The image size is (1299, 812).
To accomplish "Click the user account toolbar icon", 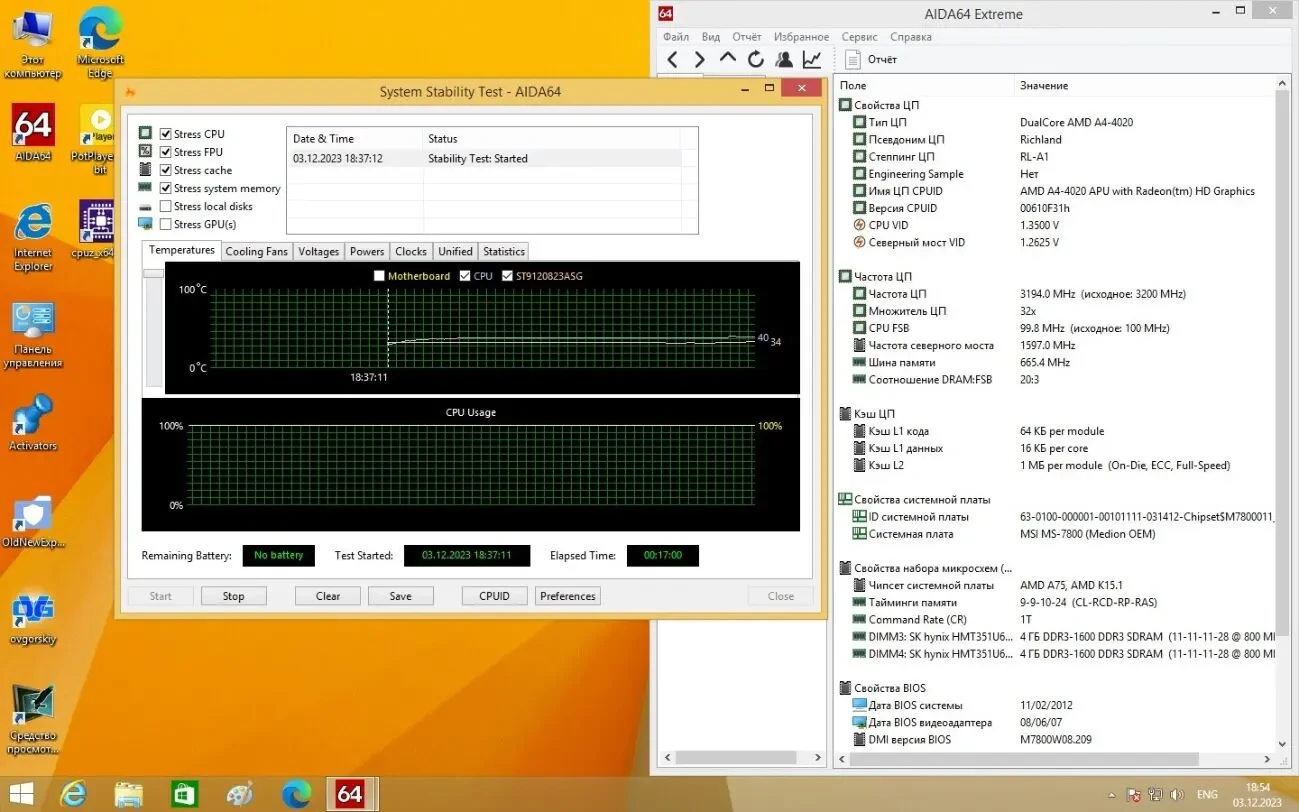I will point(783,59).
